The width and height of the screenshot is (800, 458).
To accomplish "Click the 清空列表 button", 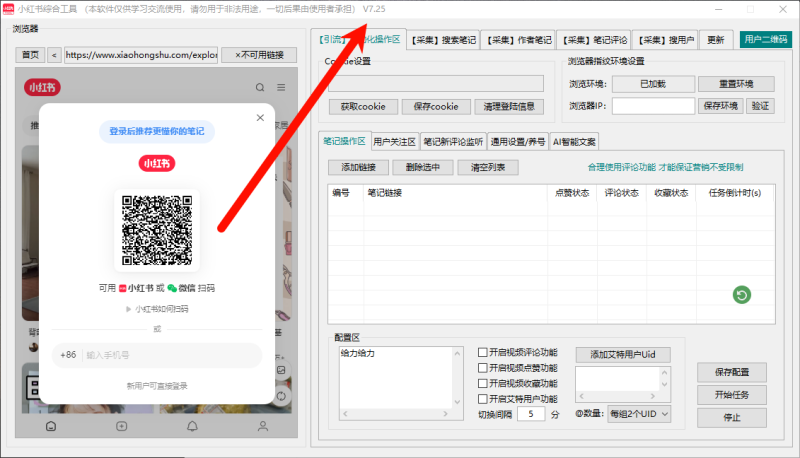I will (x=488, y=167).
